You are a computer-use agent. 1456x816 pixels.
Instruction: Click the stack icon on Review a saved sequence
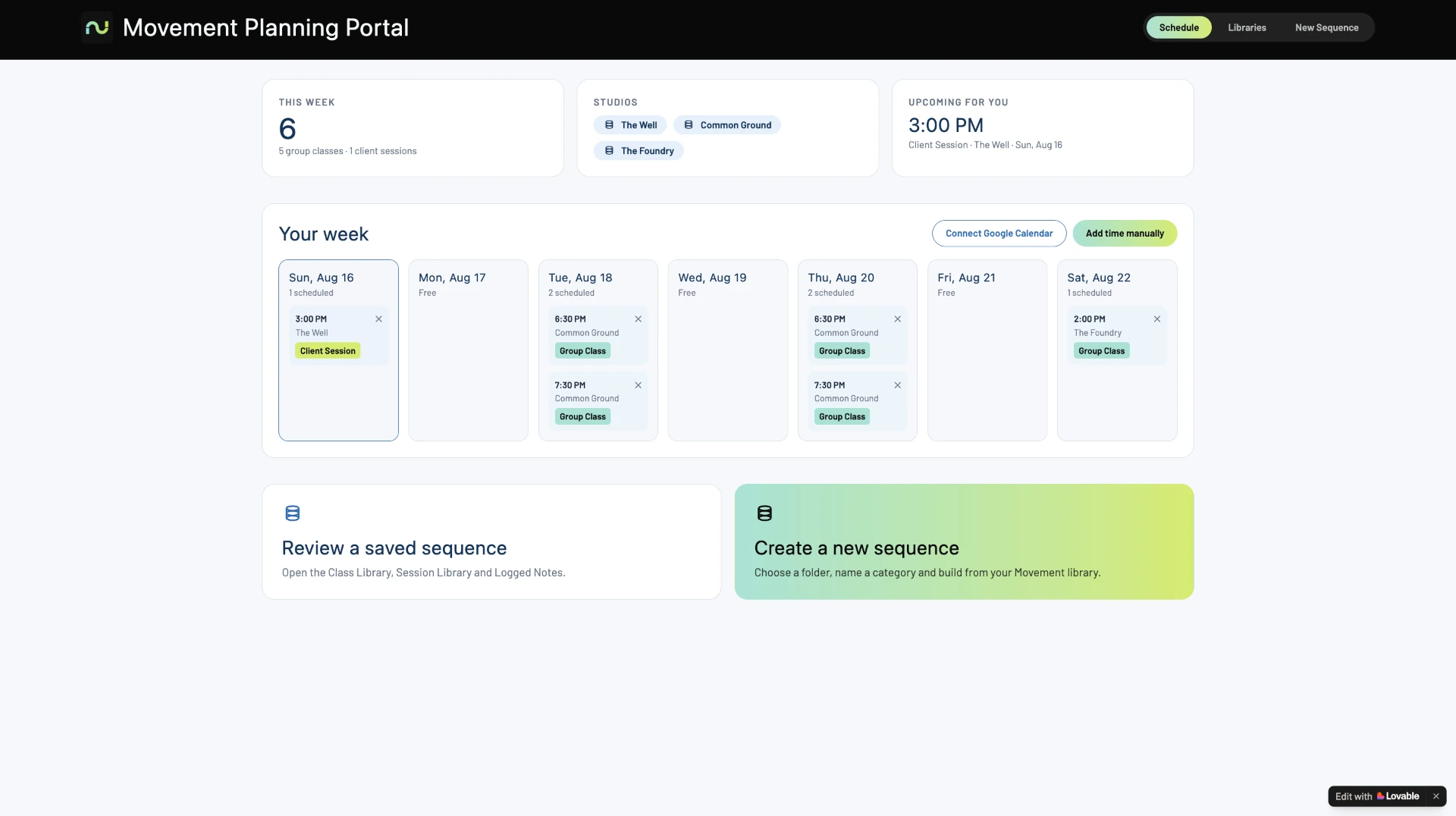click(292, 513)
